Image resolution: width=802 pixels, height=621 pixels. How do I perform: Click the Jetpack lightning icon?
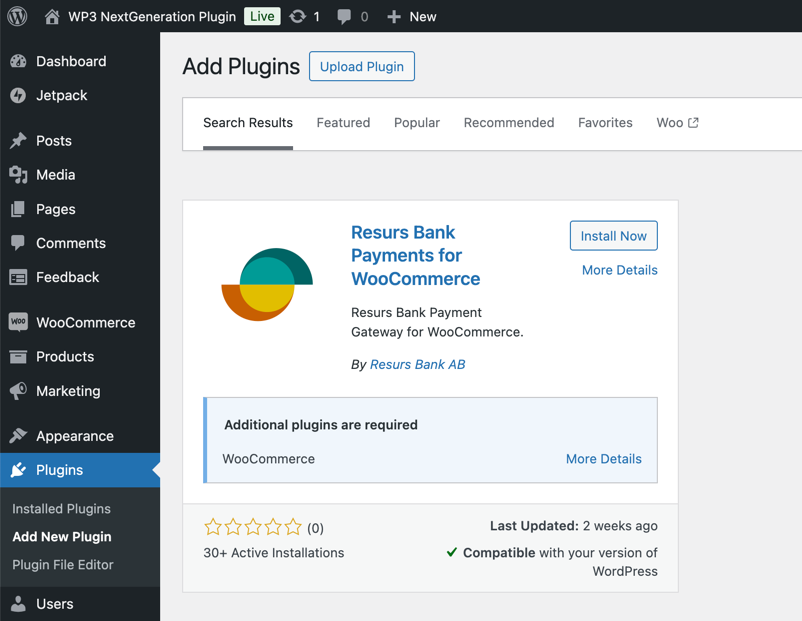[x=18, y=96]
